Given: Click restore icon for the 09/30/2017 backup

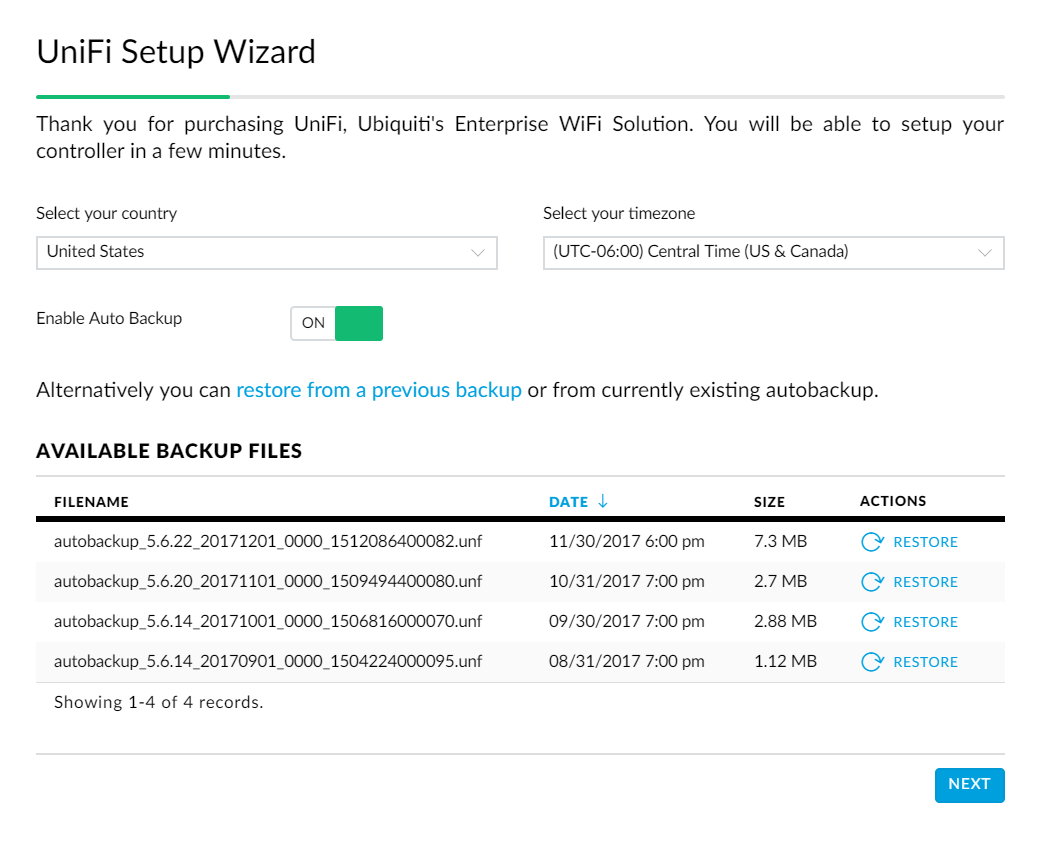Looking at the screenshot, I should pos(871,622).
